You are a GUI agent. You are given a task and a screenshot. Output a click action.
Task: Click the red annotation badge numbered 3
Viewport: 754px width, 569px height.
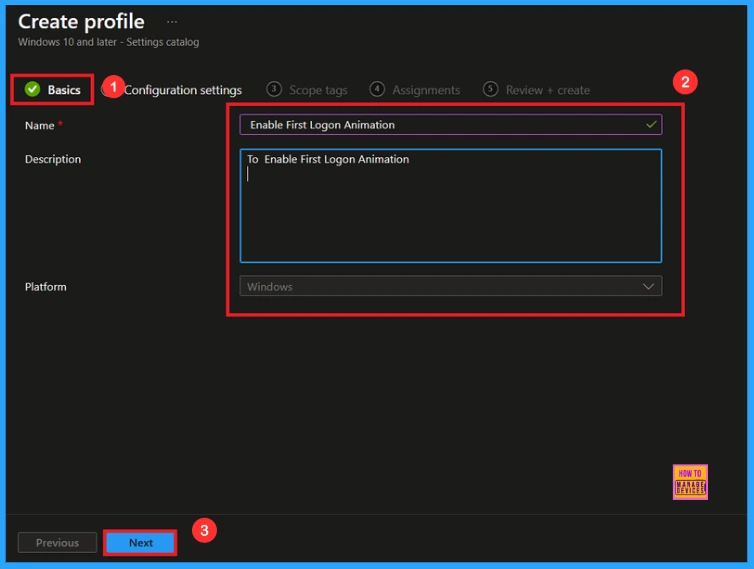[203, 531]
